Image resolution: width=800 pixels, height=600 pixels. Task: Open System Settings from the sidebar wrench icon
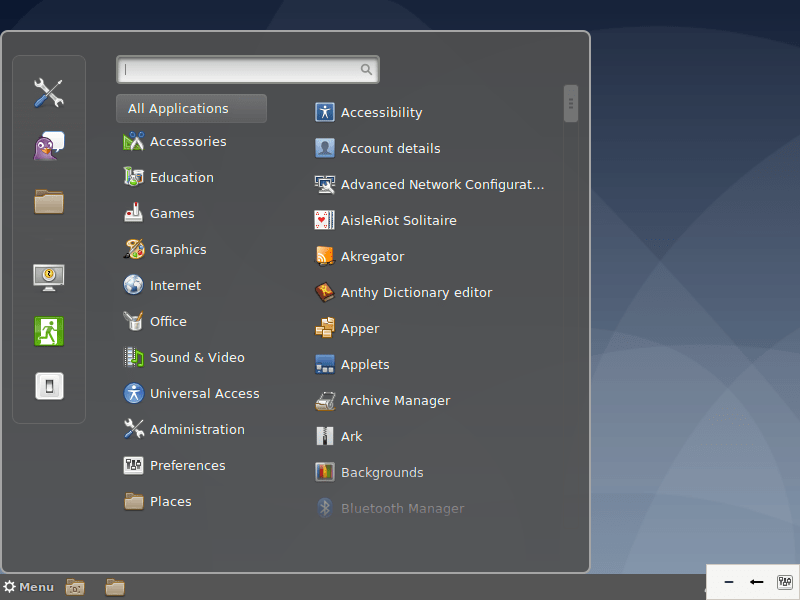point(46,93)
